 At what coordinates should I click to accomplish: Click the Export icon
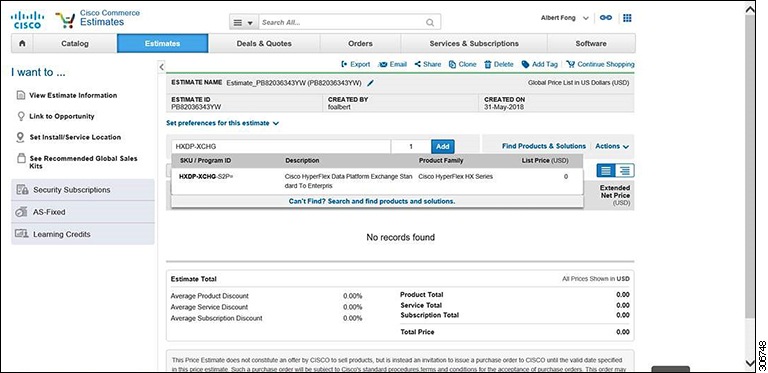pyautogui.click(x=345, y=65)
